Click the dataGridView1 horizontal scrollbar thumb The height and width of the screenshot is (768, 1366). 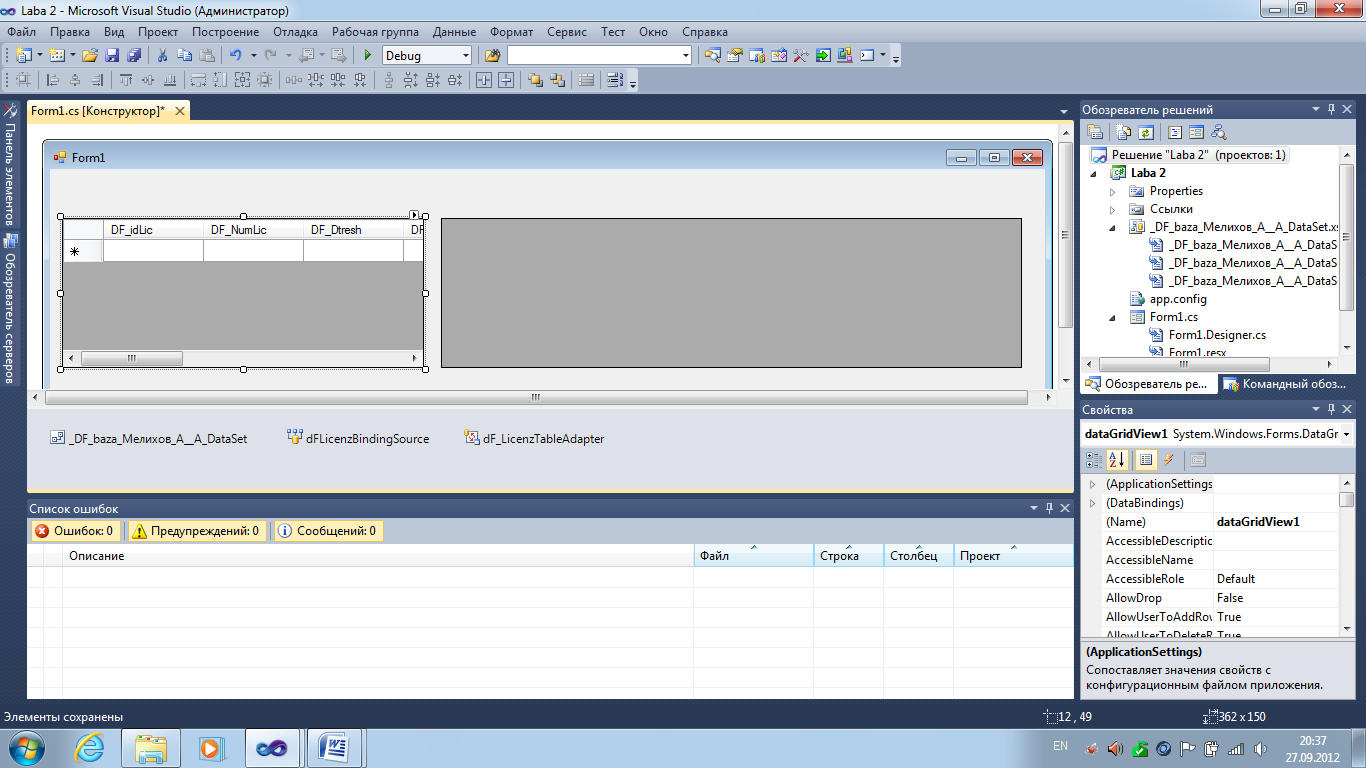pyautogui.click(x=131, y=358)
